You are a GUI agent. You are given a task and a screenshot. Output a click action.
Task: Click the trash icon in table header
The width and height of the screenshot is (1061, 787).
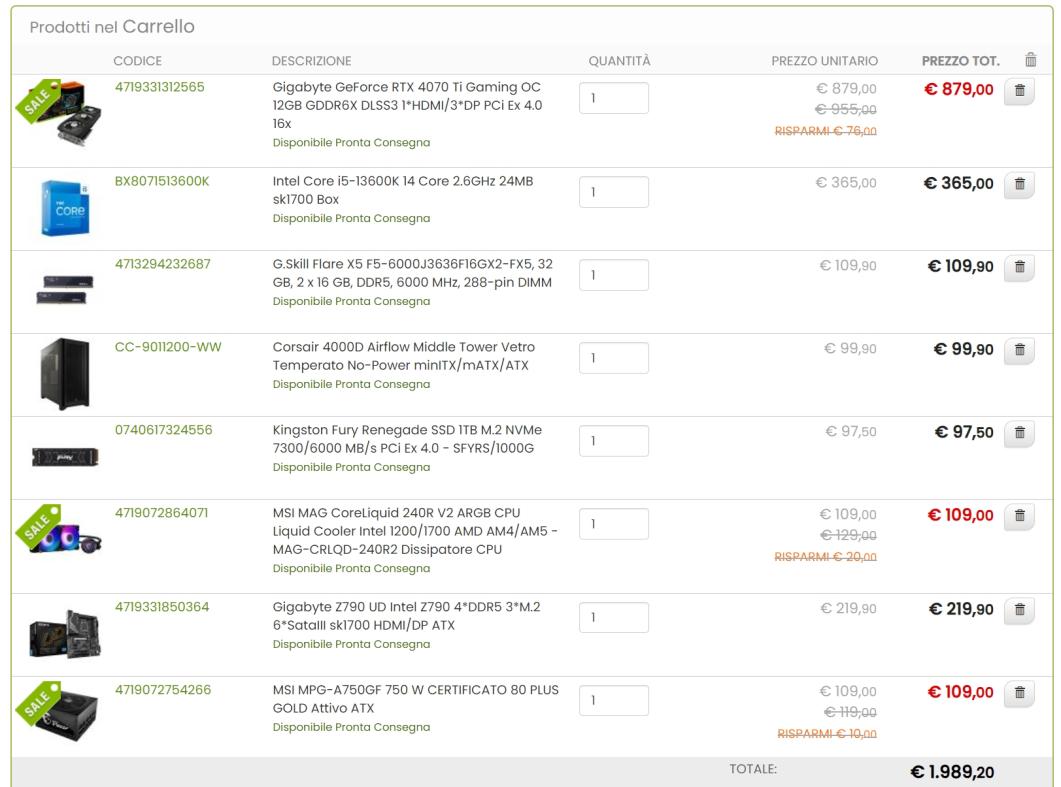pos(1030,61)
